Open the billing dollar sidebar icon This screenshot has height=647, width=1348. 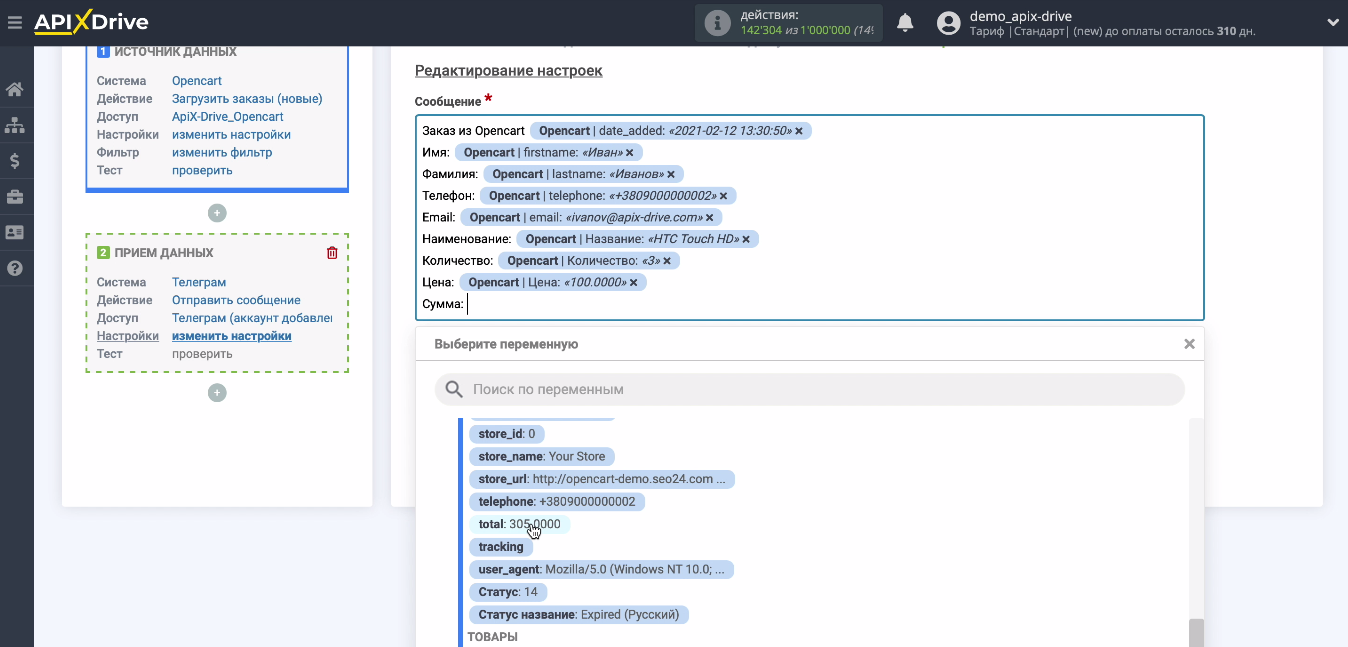pos(15,161)
